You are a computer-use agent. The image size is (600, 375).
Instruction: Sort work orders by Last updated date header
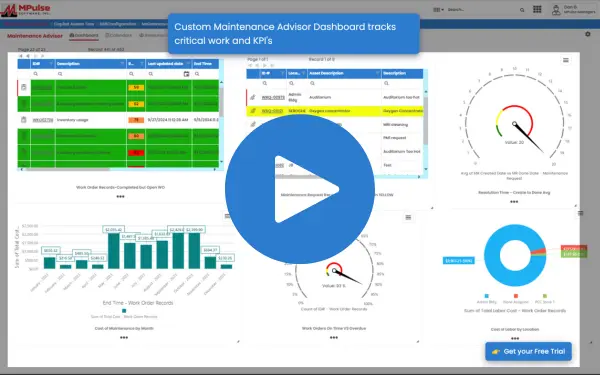click(x=165, y=64)
